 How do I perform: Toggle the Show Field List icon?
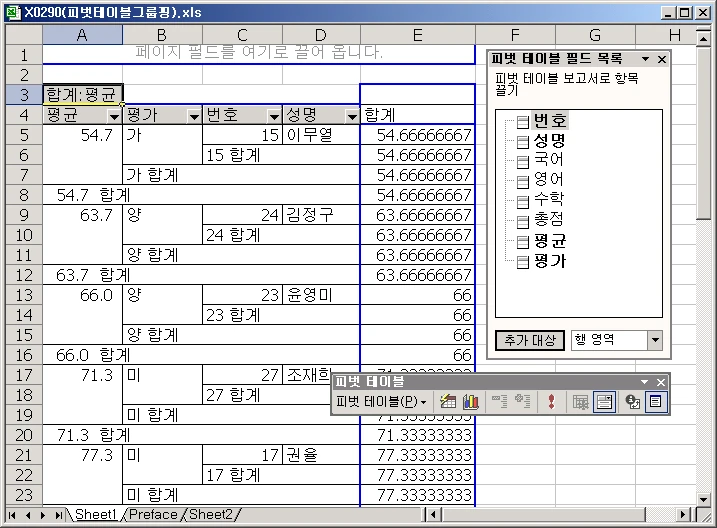point(656,402)
